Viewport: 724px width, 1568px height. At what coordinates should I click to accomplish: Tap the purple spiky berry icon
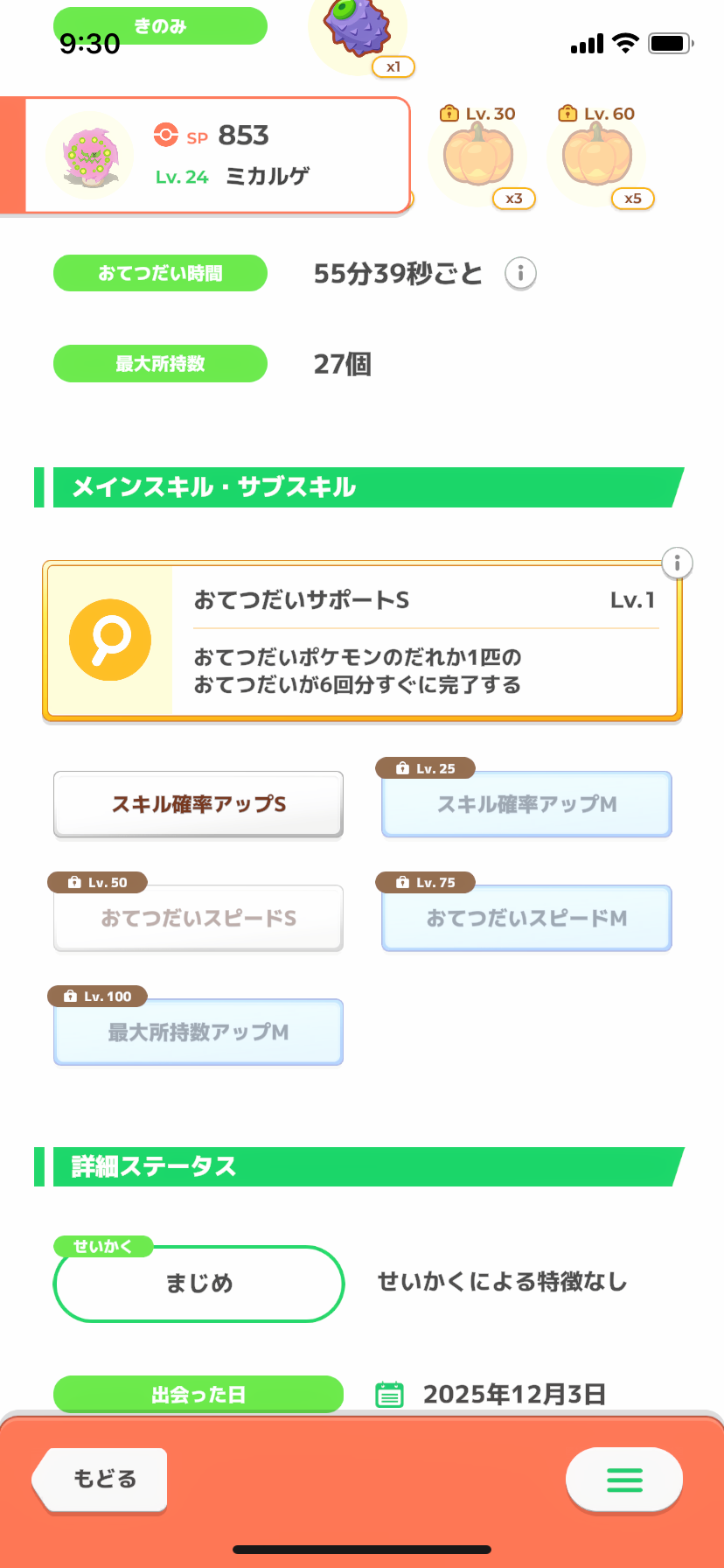[x=357, y=26]
